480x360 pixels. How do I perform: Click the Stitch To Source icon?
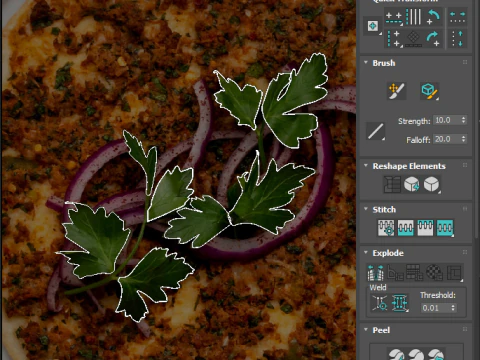425,228
